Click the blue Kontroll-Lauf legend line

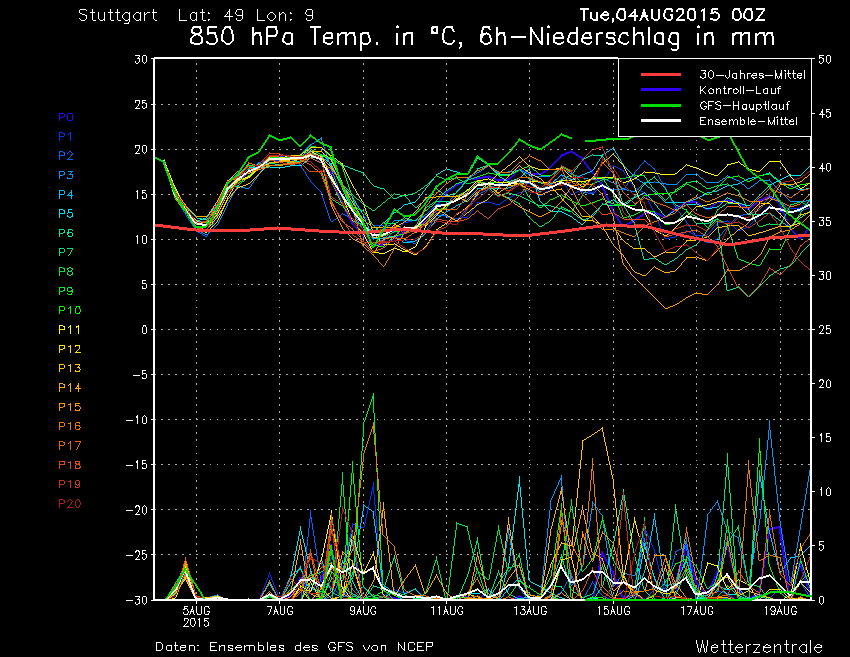[661, 90]
